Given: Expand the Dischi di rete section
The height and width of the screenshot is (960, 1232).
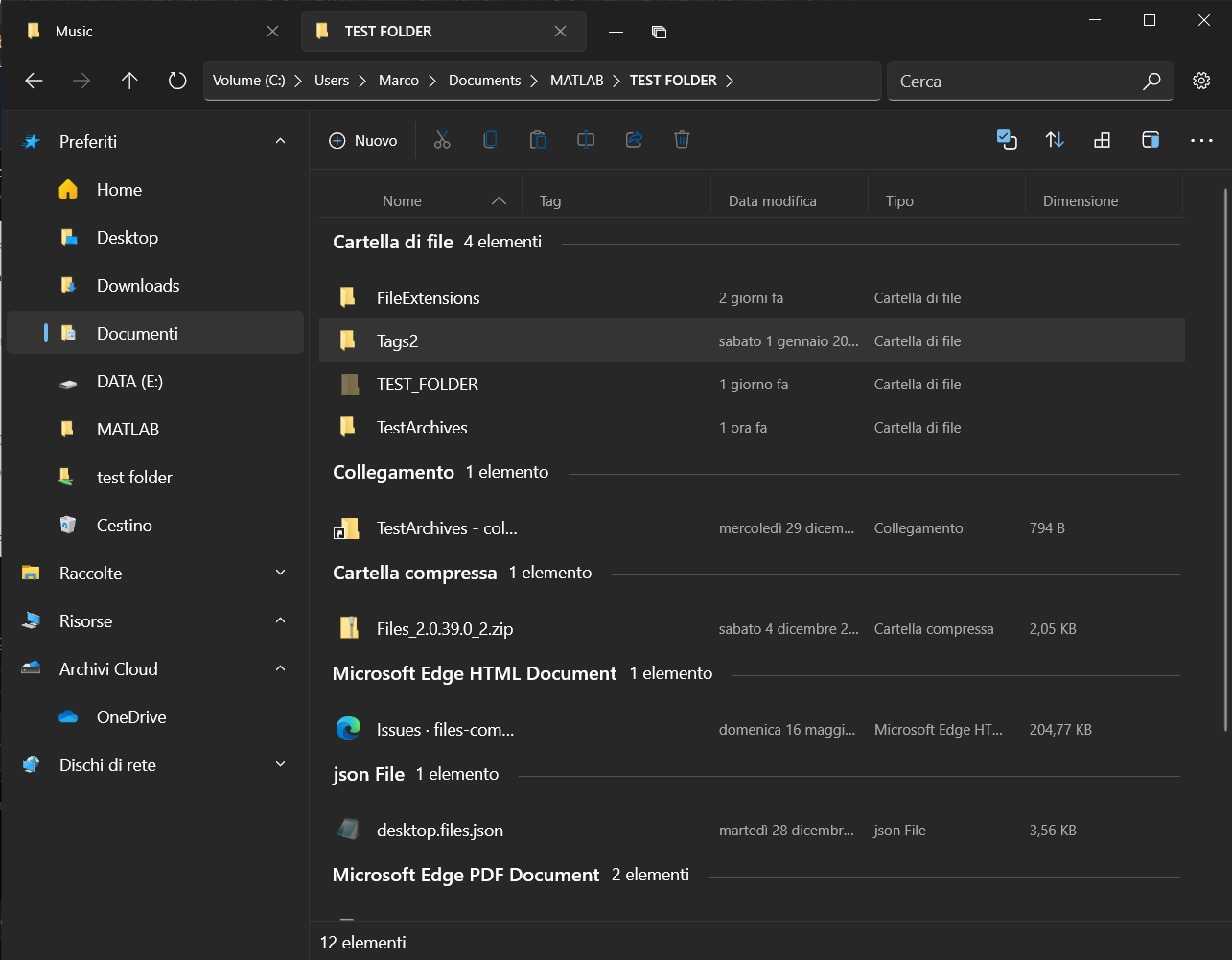Looking at the screenshot, I should click(x=280, y=764).
